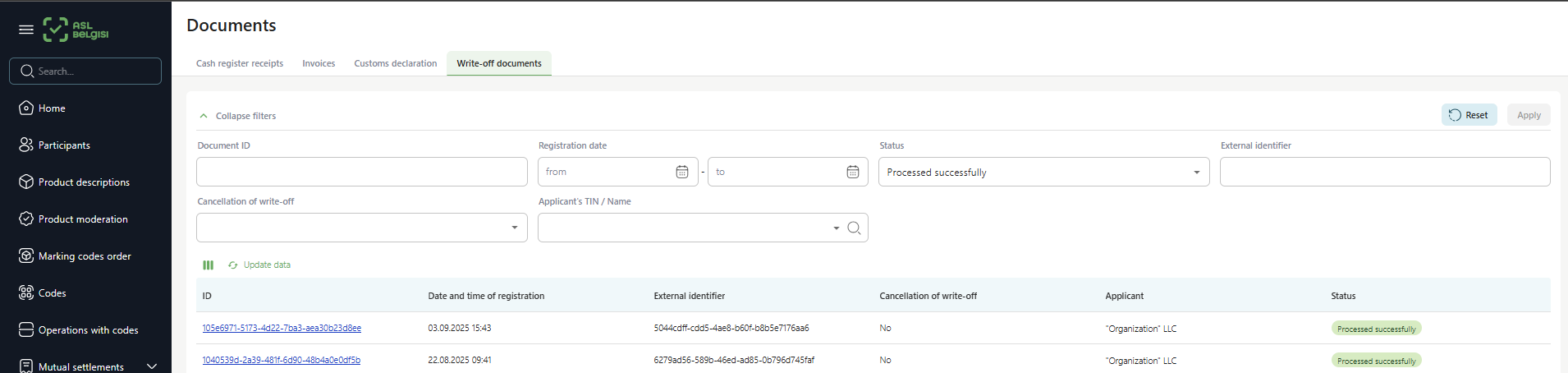Click the Document ID input field
Screen dimensions: 1568x373
[x=361, y=172]
